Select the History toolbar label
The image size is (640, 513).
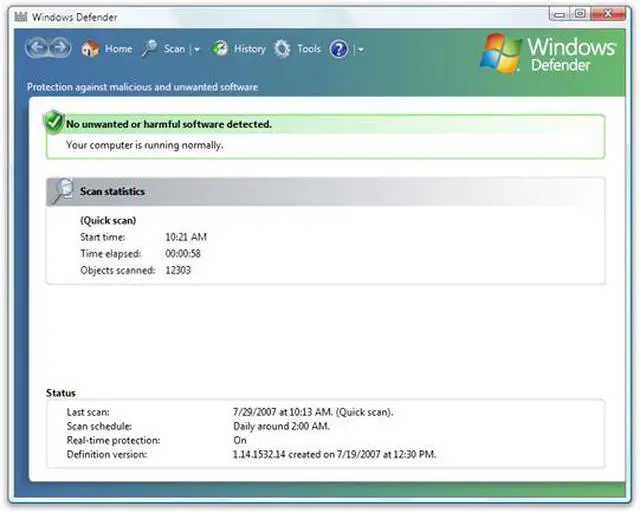250,49
